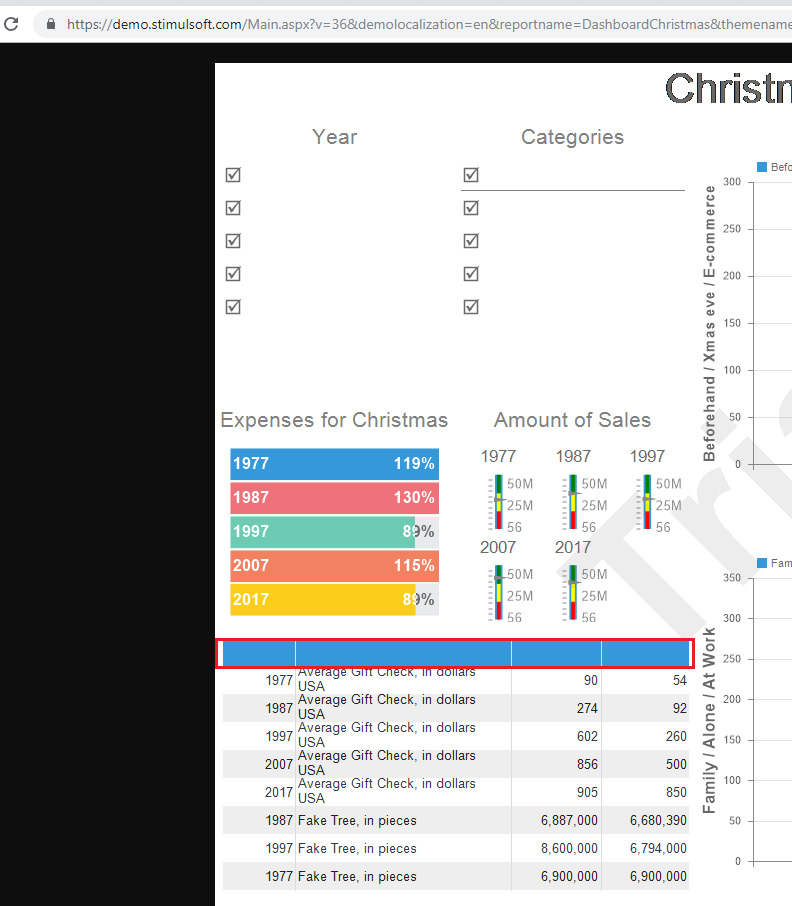Toggle the fourth checkbox under Categories
The image size is (792, 906).
(471, 273)
